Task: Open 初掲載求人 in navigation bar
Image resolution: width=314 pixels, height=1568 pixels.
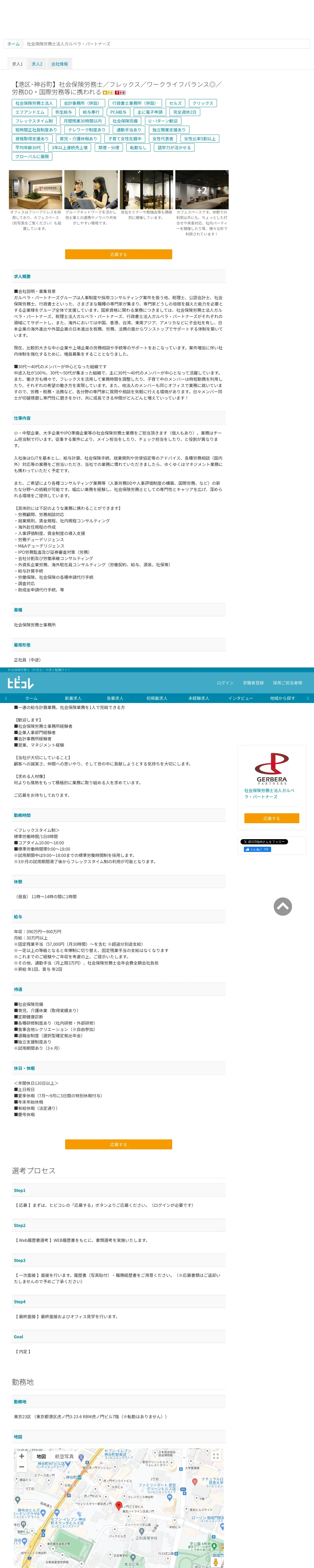Action: point(157,698)
